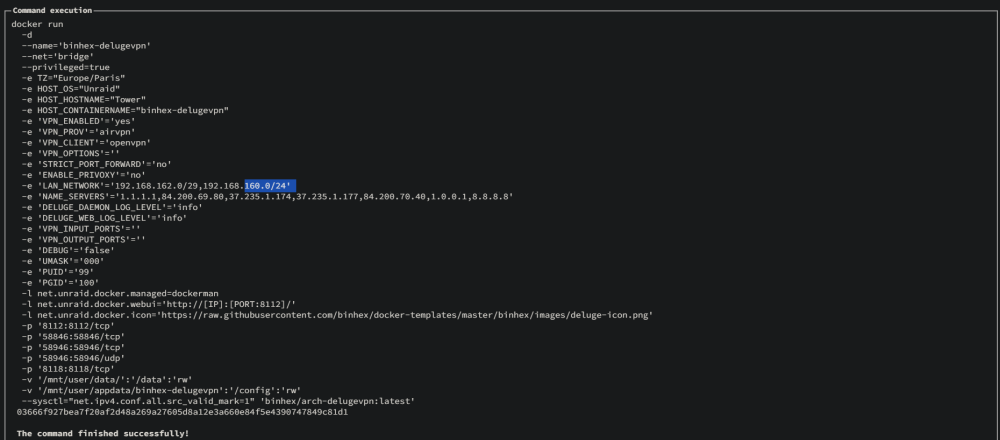
Task: Click the TZ="Europe/Paris" environment line
Action: [x=73, y=78]
